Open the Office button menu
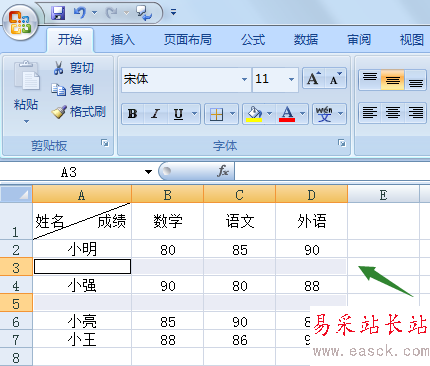This screenshot has height=366, width=430. [x=20, y=23]
